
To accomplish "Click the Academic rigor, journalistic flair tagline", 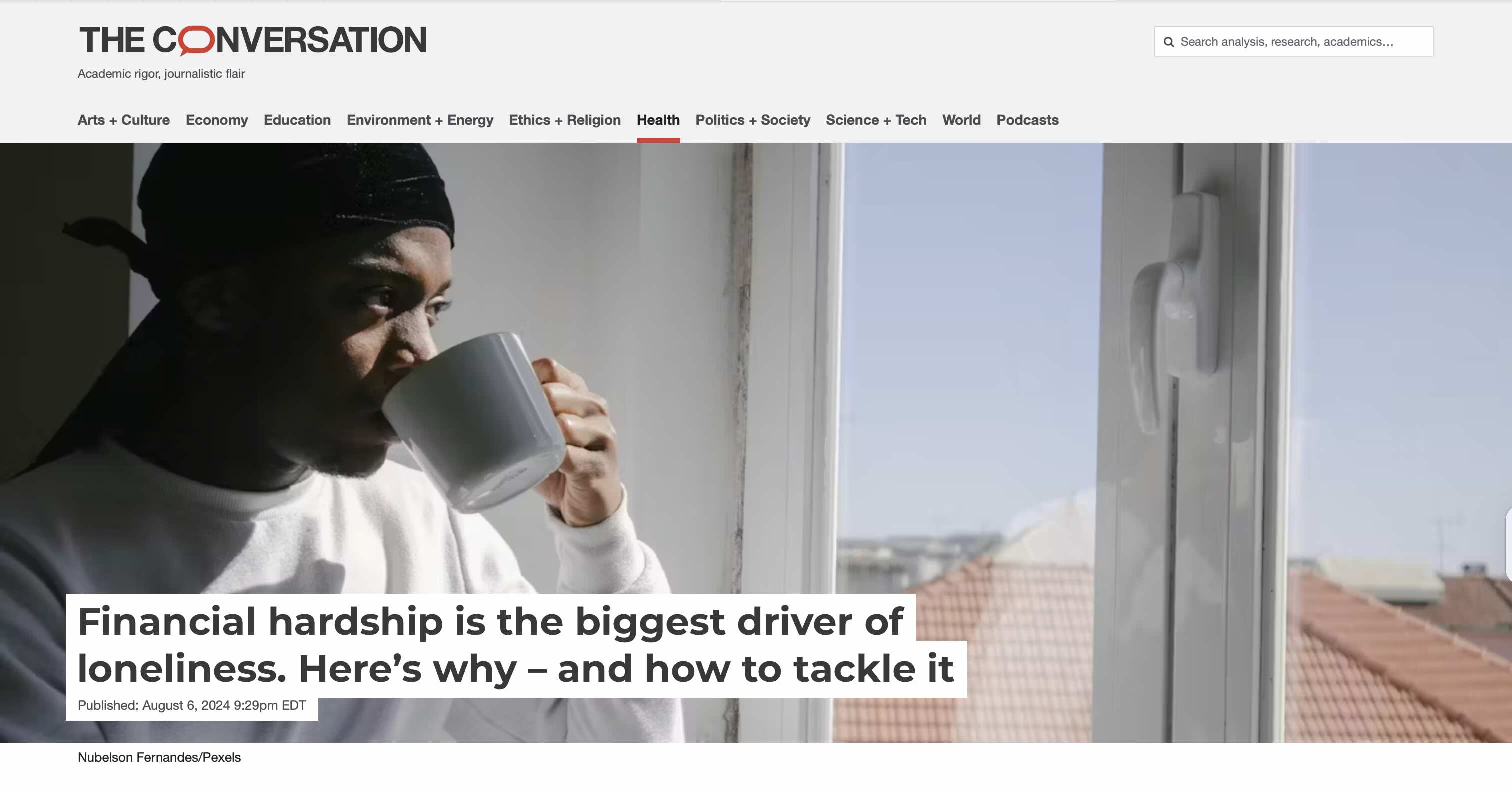I will tap(161, 74).
